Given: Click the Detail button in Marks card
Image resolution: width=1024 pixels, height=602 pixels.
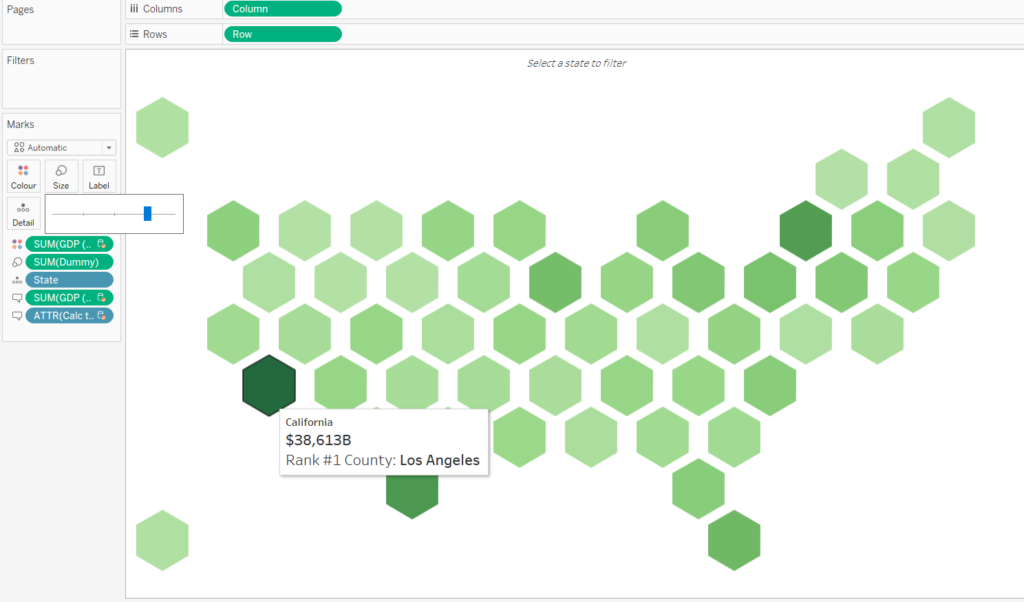Looking at the screenshot, I should (24, 214).
